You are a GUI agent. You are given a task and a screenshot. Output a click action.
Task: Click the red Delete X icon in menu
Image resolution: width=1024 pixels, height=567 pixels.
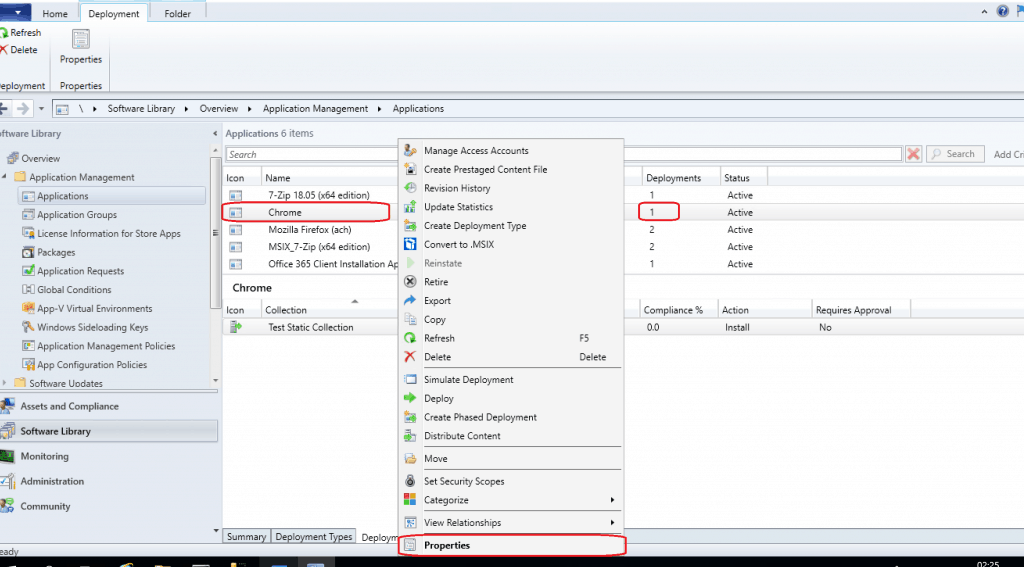coord(410,357)
